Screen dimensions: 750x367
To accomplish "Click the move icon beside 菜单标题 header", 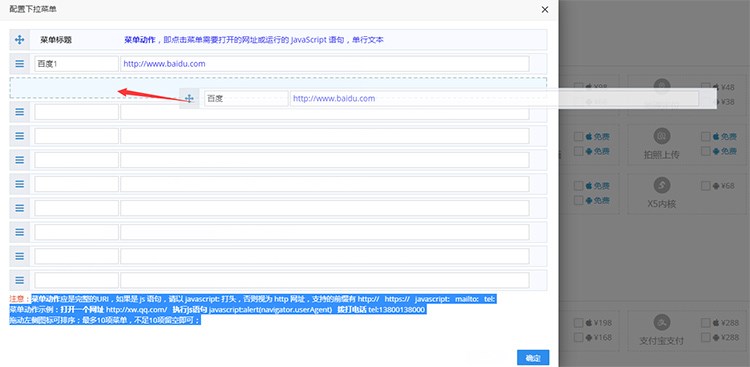I will point(20,40).
